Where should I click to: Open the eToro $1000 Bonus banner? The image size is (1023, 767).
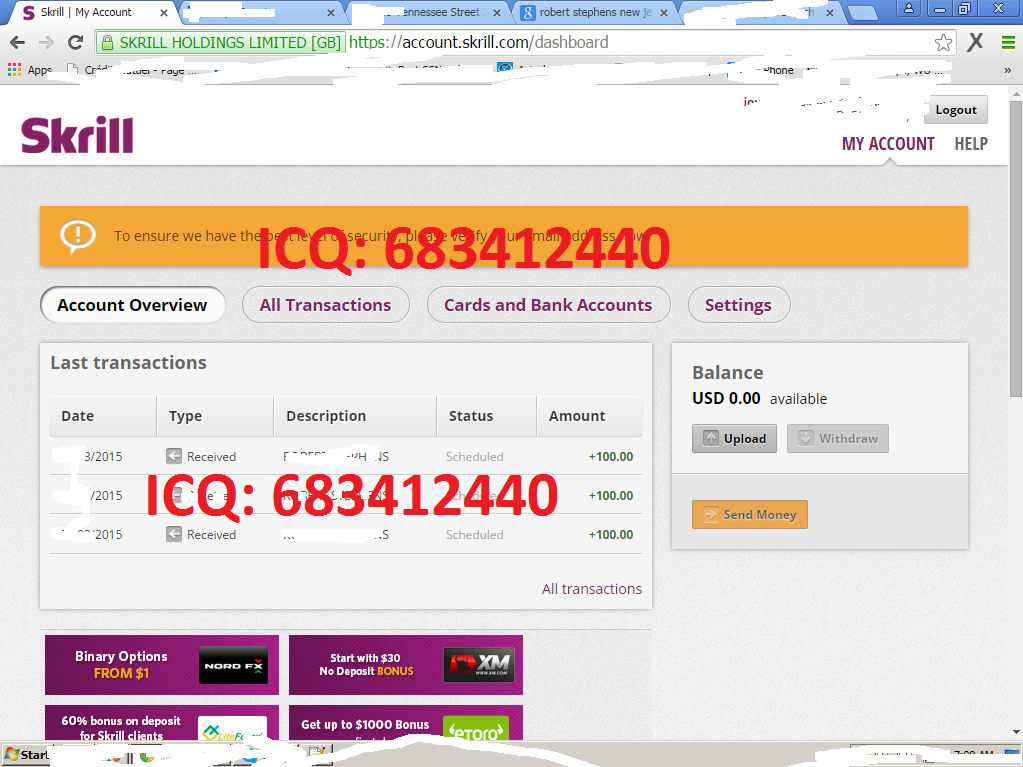click(x=406, y=723)
